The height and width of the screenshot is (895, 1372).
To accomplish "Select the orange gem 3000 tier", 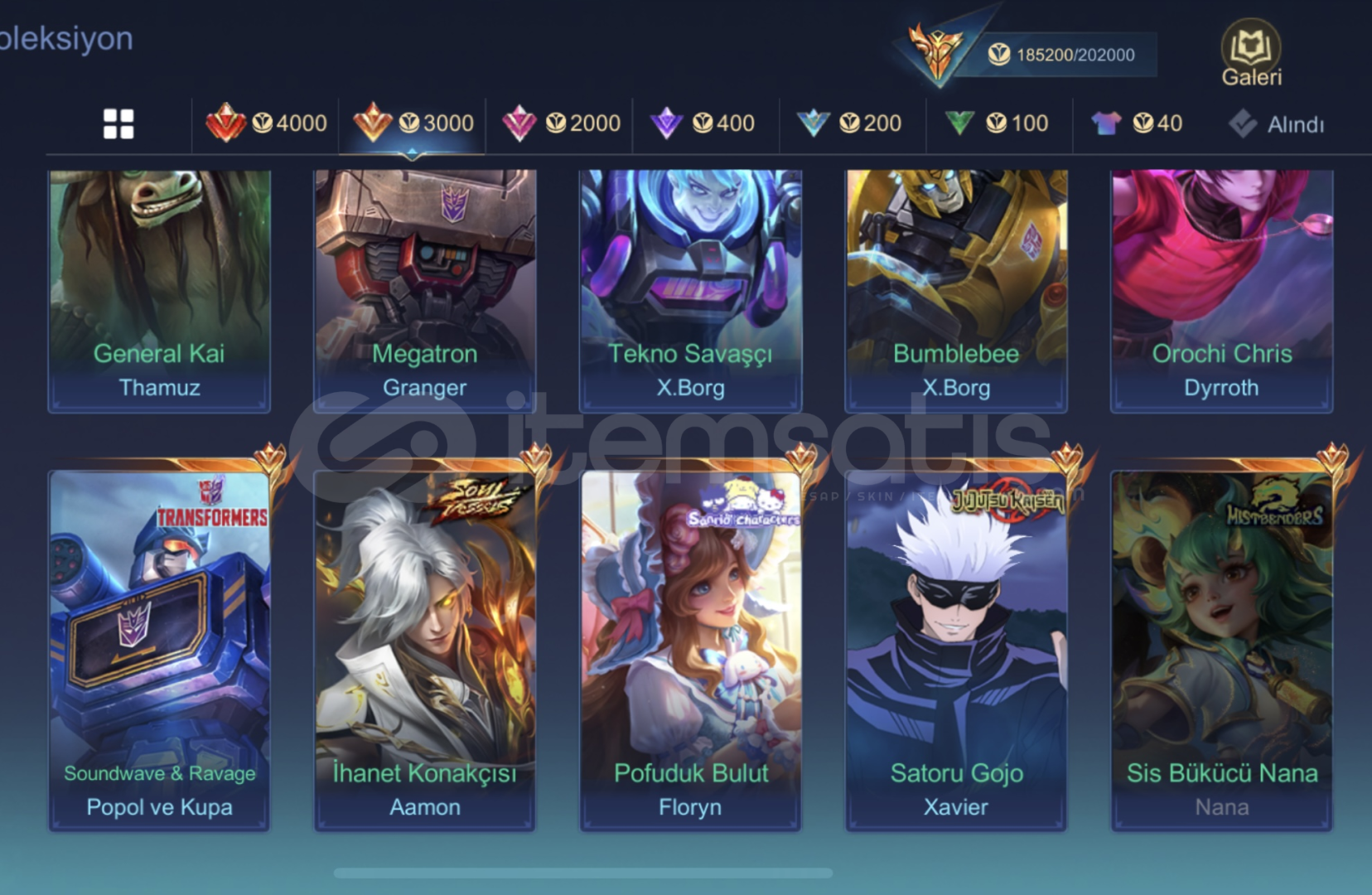I will coord(413,123).
